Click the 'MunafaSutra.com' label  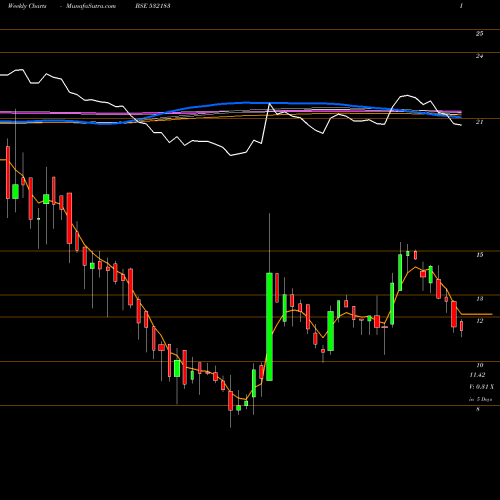(91, 6)
